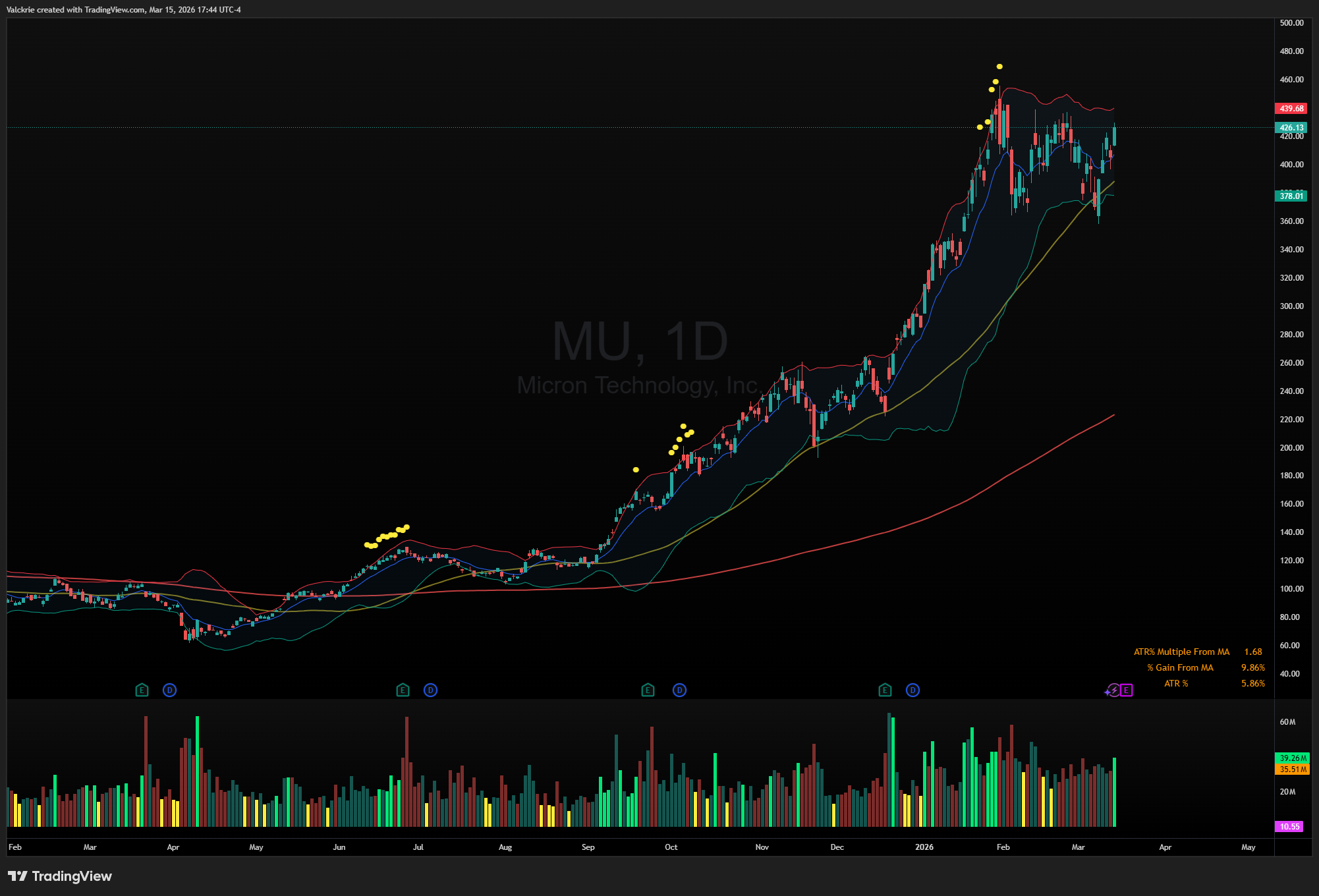Click the earnings E marker near late March
This screenshot has height=896, width=1319.
(x=142, y=690)
